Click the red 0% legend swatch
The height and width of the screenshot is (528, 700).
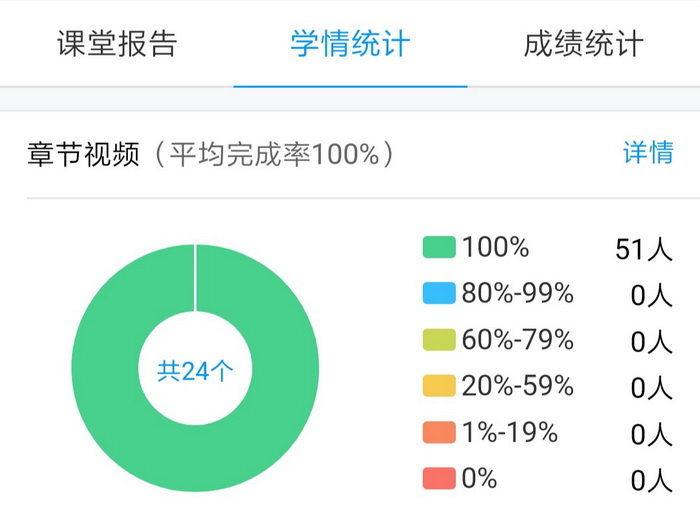click(x=439, y=478)
